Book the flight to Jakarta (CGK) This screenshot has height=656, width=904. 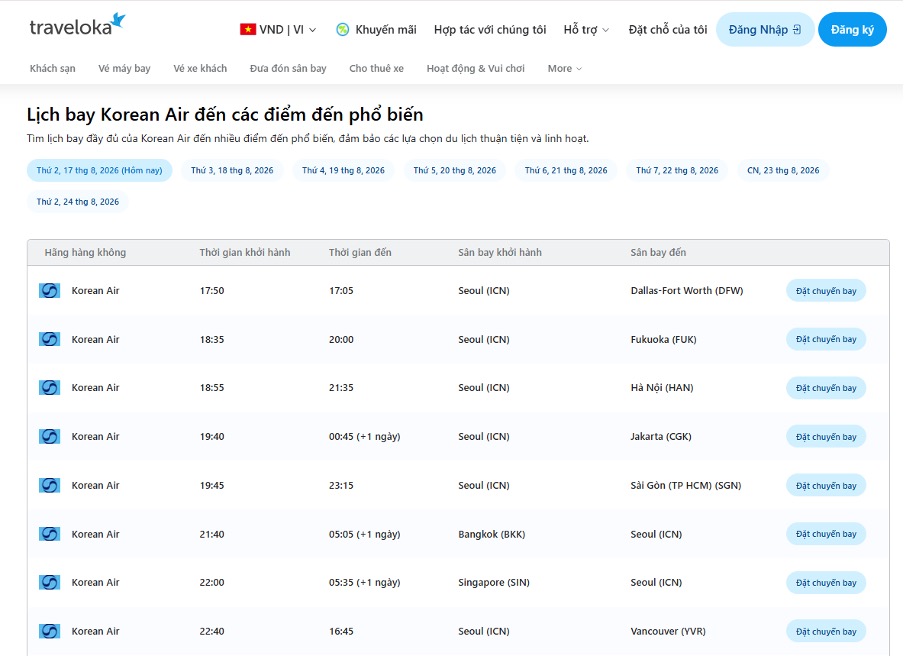point(826,437)
